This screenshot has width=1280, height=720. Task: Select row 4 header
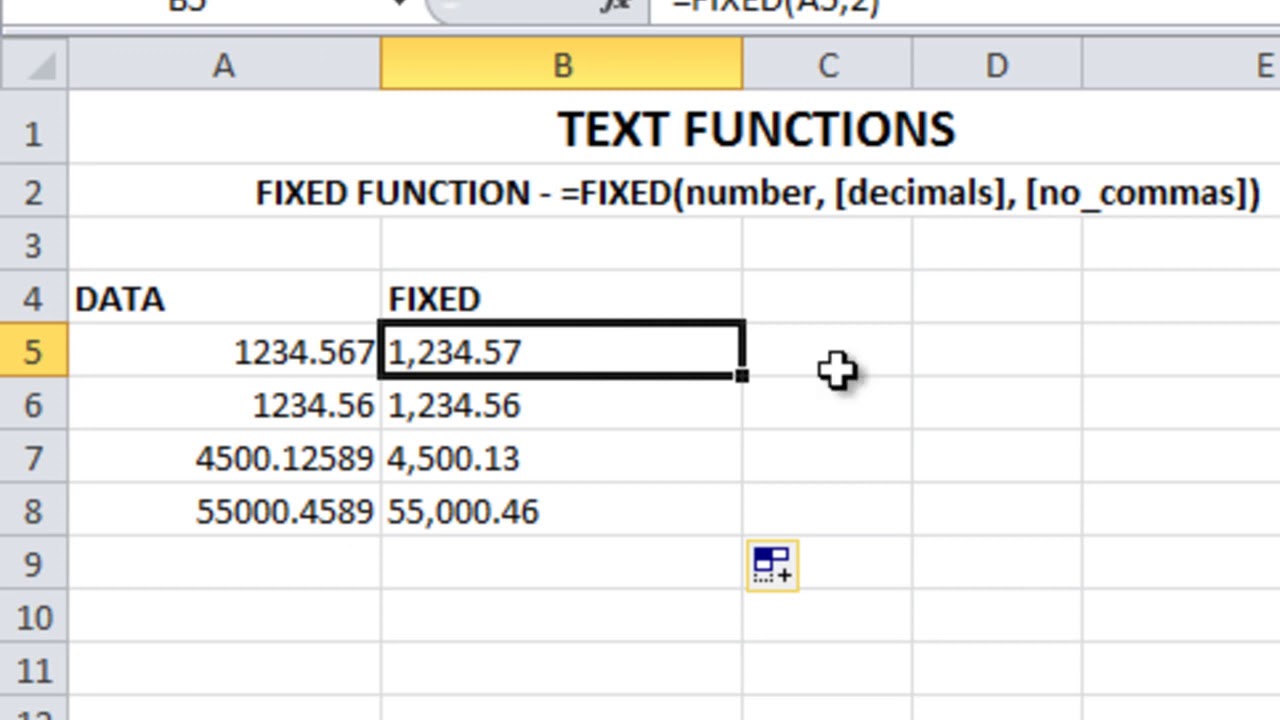click(33, 298)
